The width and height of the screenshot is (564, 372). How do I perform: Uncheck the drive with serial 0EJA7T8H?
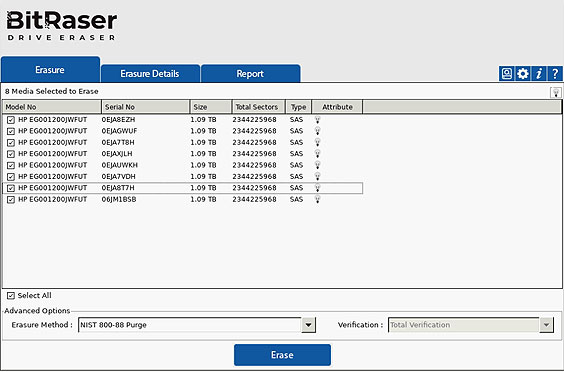pyautogui.click(x=11, y=143)
